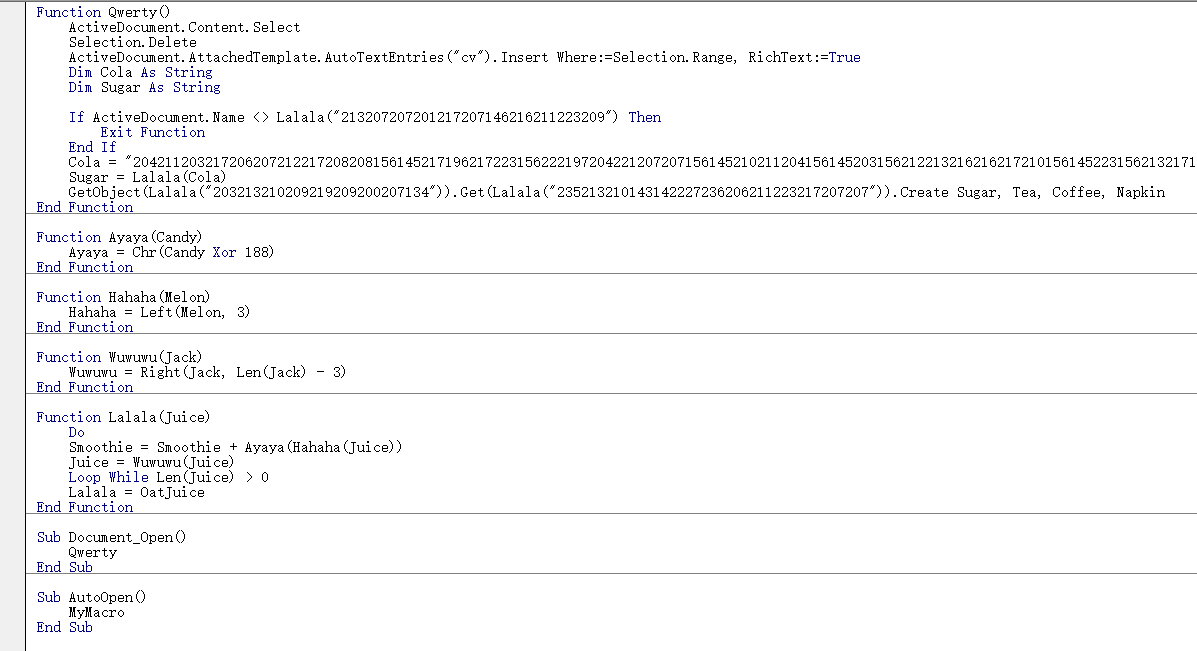Click the "Sugar = Lalala(Cola)" assignment
The image size is (1197, 651).
(147, 177)
